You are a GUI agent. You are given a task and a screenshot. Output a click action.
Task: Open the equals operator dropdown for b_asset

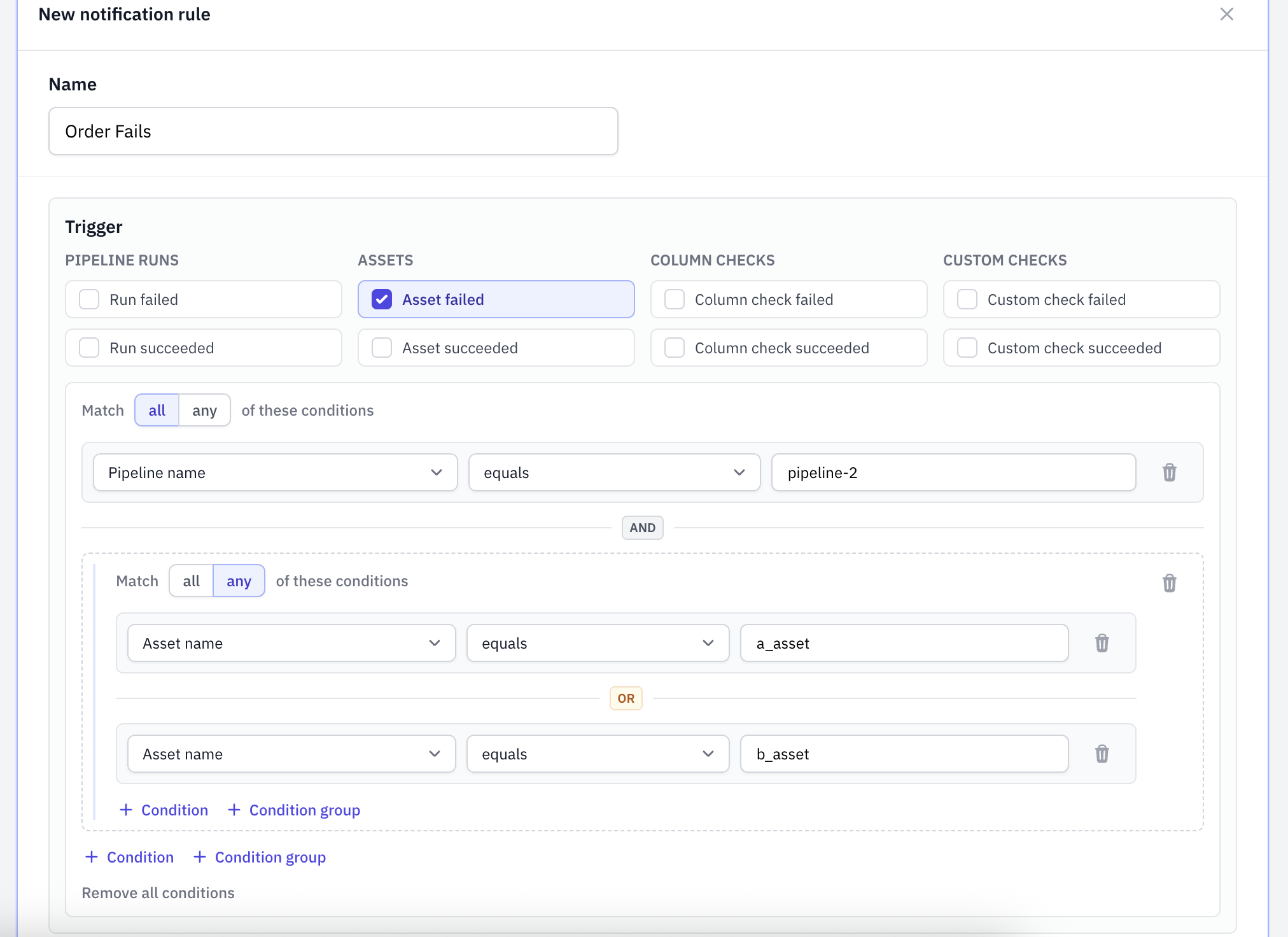click(x=598, y=754)
